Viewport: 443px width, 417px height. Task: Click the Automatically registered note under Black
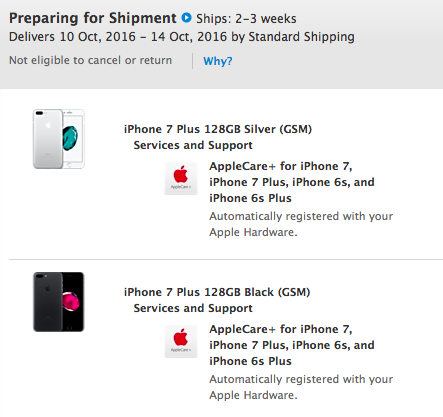(301, 387)
